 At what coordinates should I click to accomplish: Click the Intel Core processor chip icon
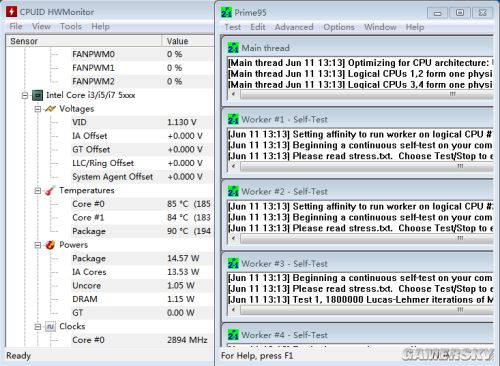click(x=38, y=95)
